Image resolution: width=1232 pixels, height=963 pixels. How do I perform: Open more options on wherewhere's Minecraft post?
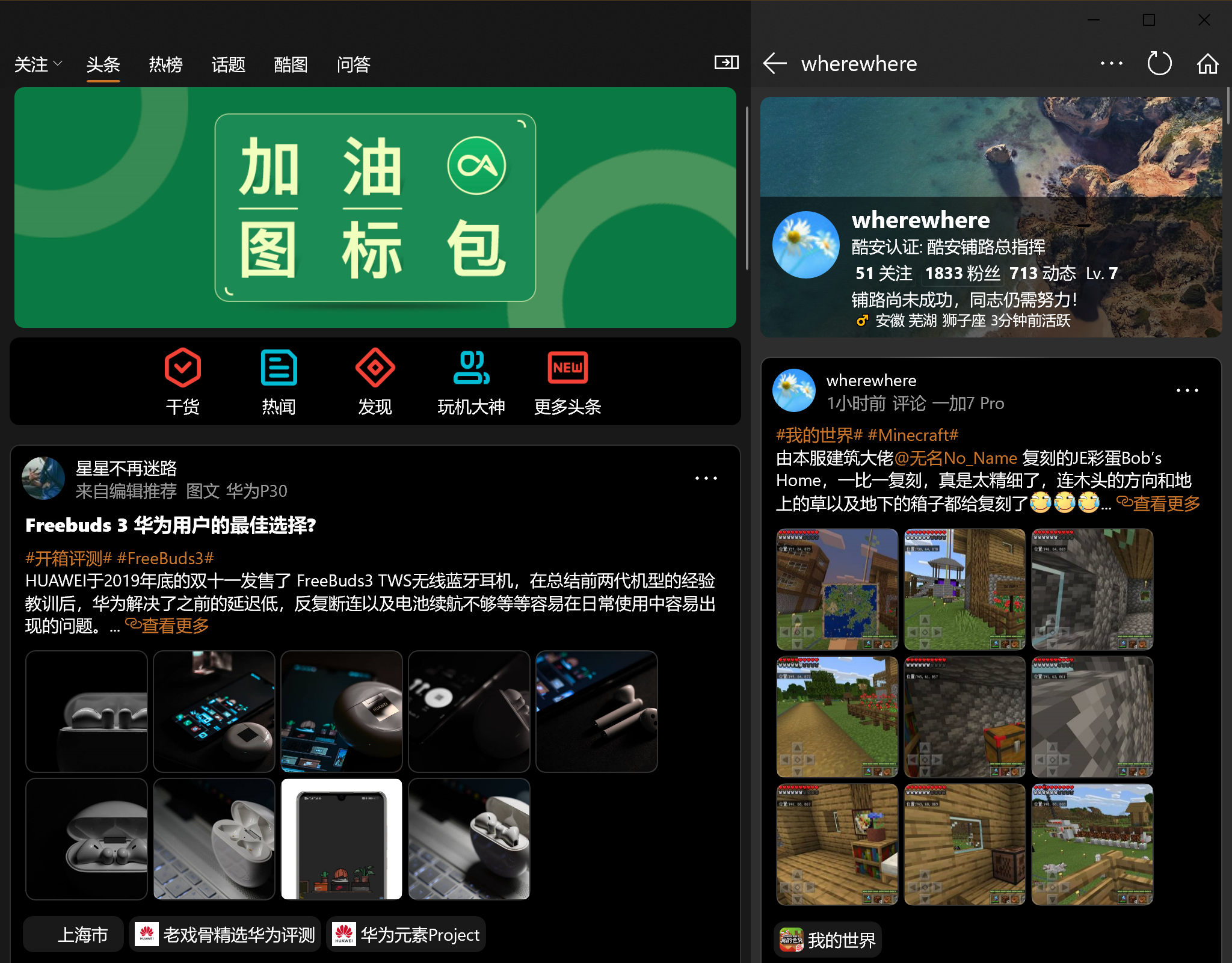coord(1187,391)
